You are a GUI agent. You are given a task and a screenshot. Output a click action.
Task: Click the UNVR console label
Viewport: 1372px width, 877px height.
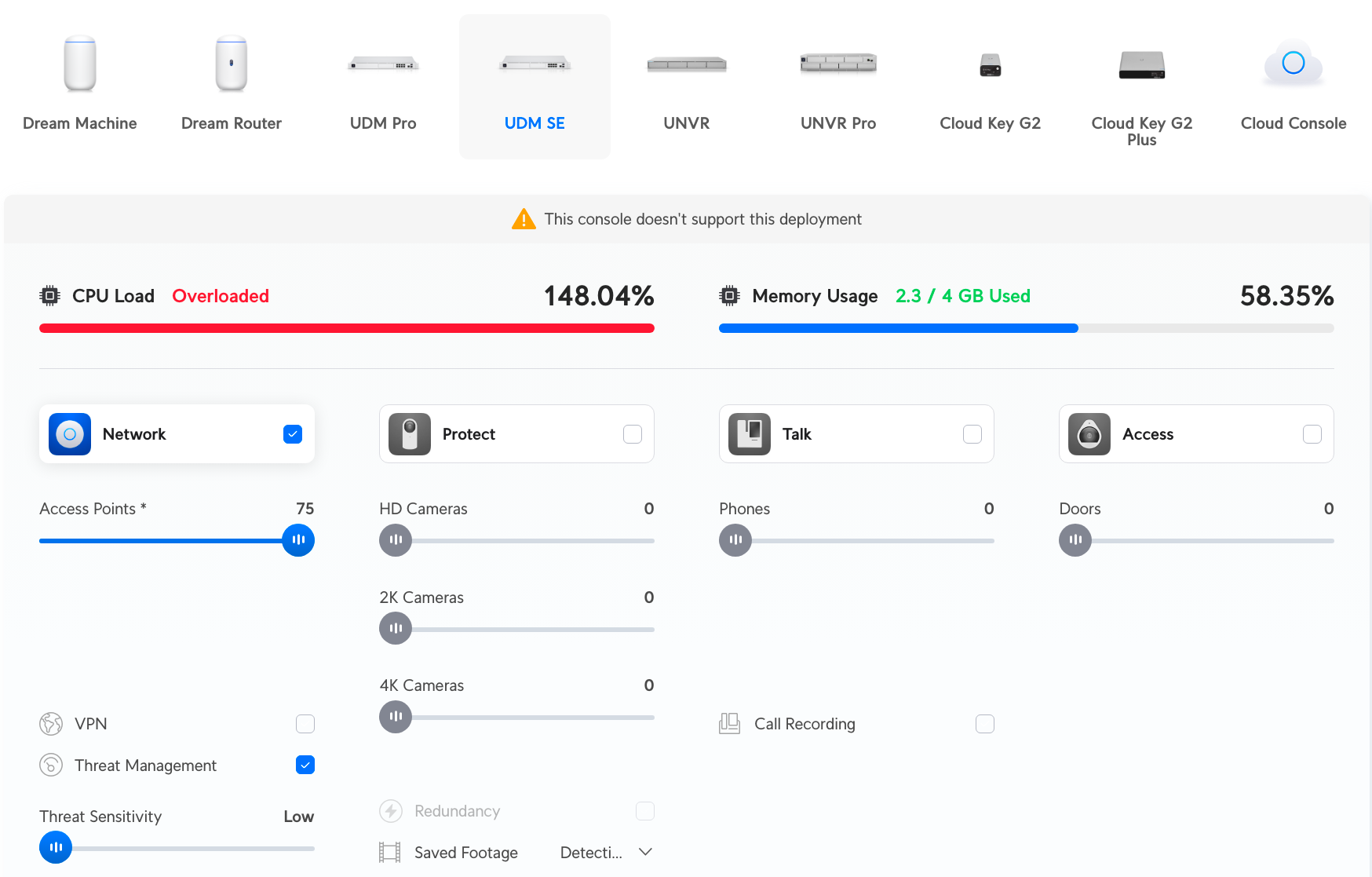tap(686, 123)
